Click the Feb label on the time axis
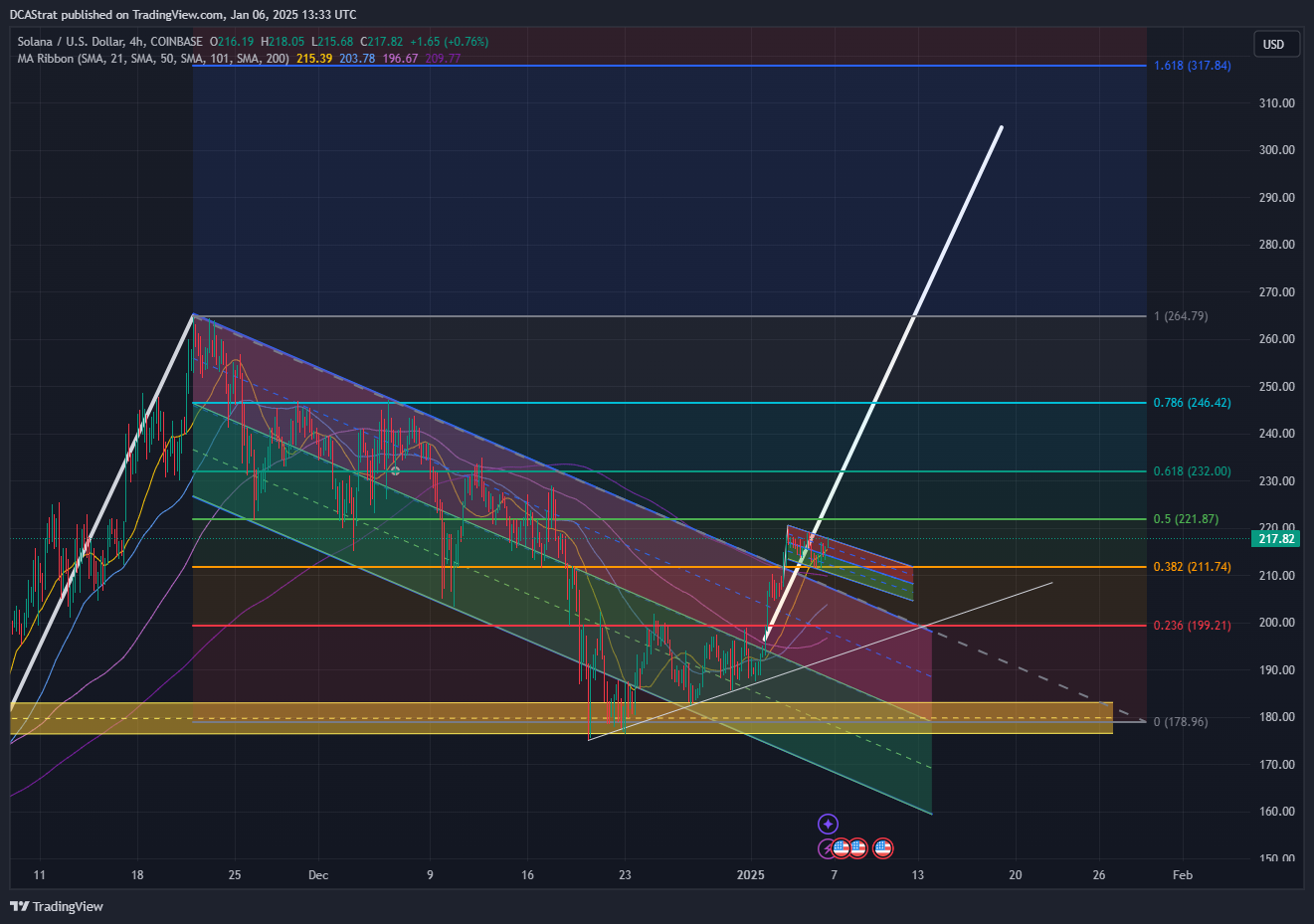Image resolution: width=1314 pixels, height=924 pixels. coord(1183,875)
